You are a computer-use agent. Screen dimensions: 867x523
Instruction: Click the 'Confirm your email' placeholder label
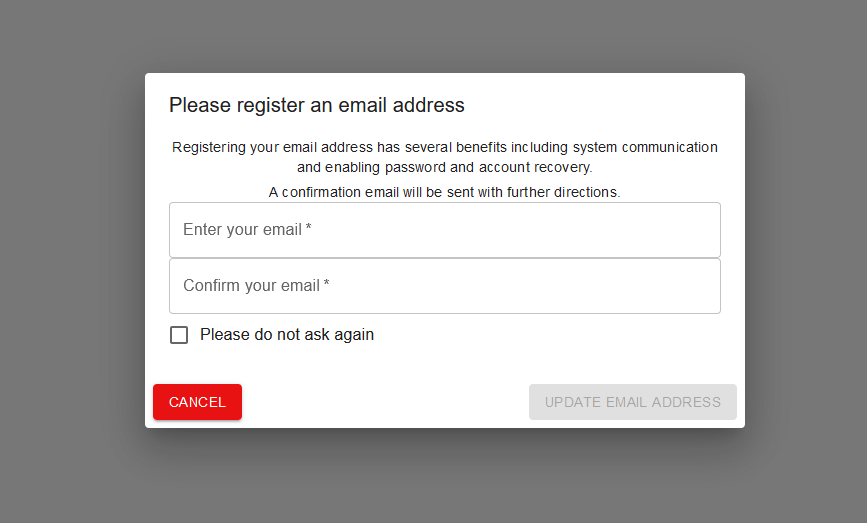coord(251,286)
